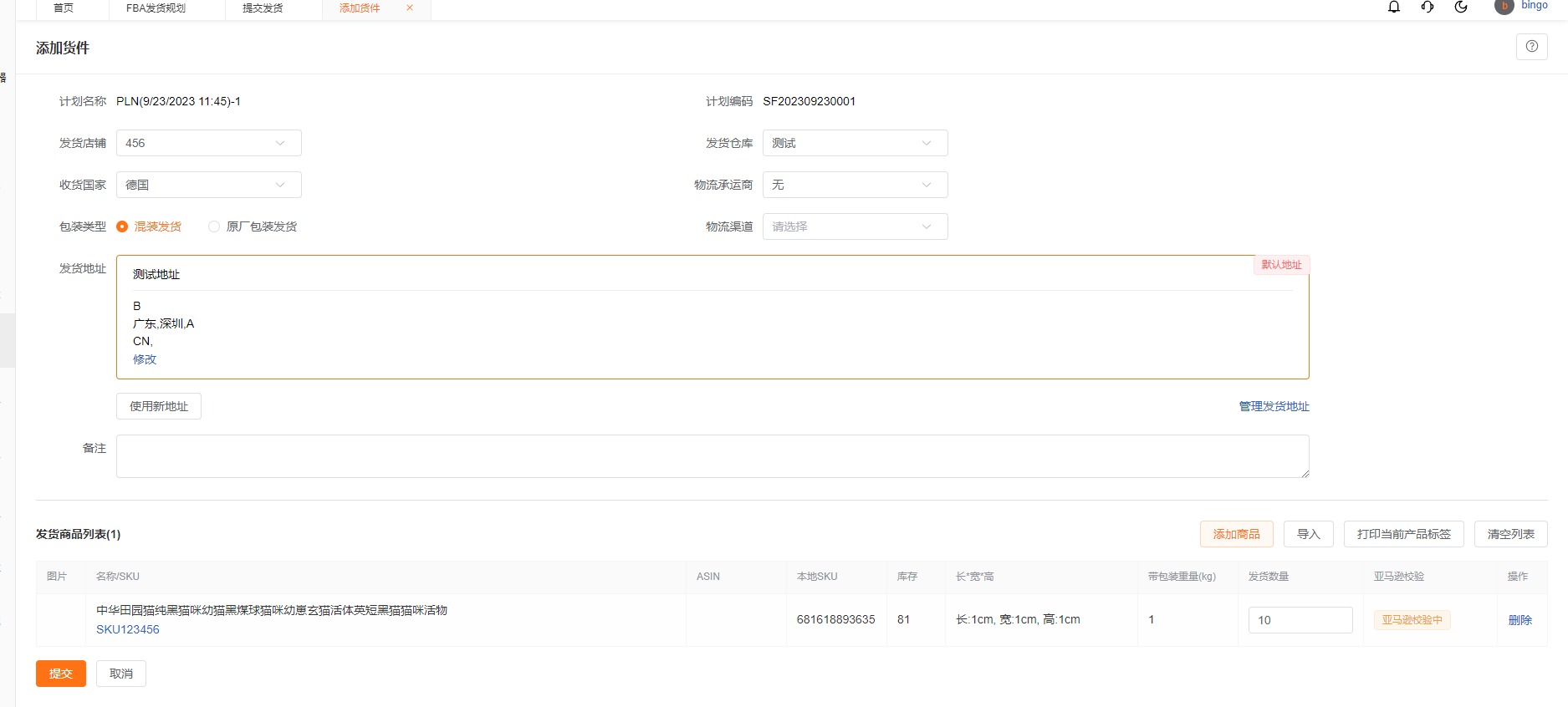Click 删除 in the product row
The image size is (1568, 707).
[x=1519, y=620]
